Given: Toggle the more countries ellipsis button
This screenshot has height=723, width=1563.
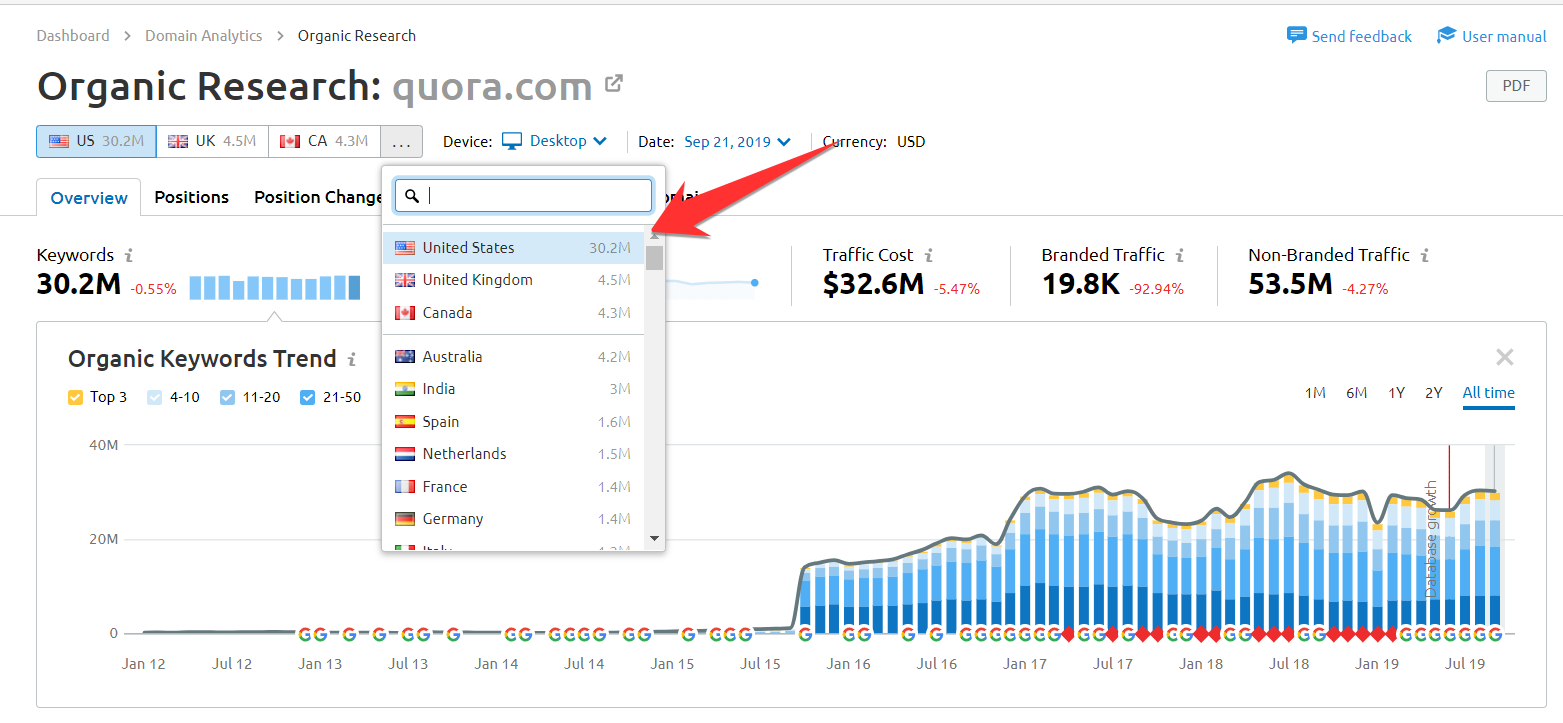Looking at the screenshot, I should coord(401,142).
